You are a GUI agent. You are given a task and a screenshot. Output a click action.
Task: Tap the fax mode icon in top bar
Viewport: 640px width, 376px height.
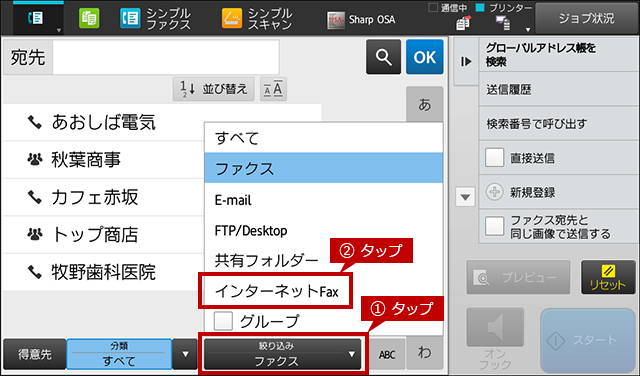tap(36, 18)
